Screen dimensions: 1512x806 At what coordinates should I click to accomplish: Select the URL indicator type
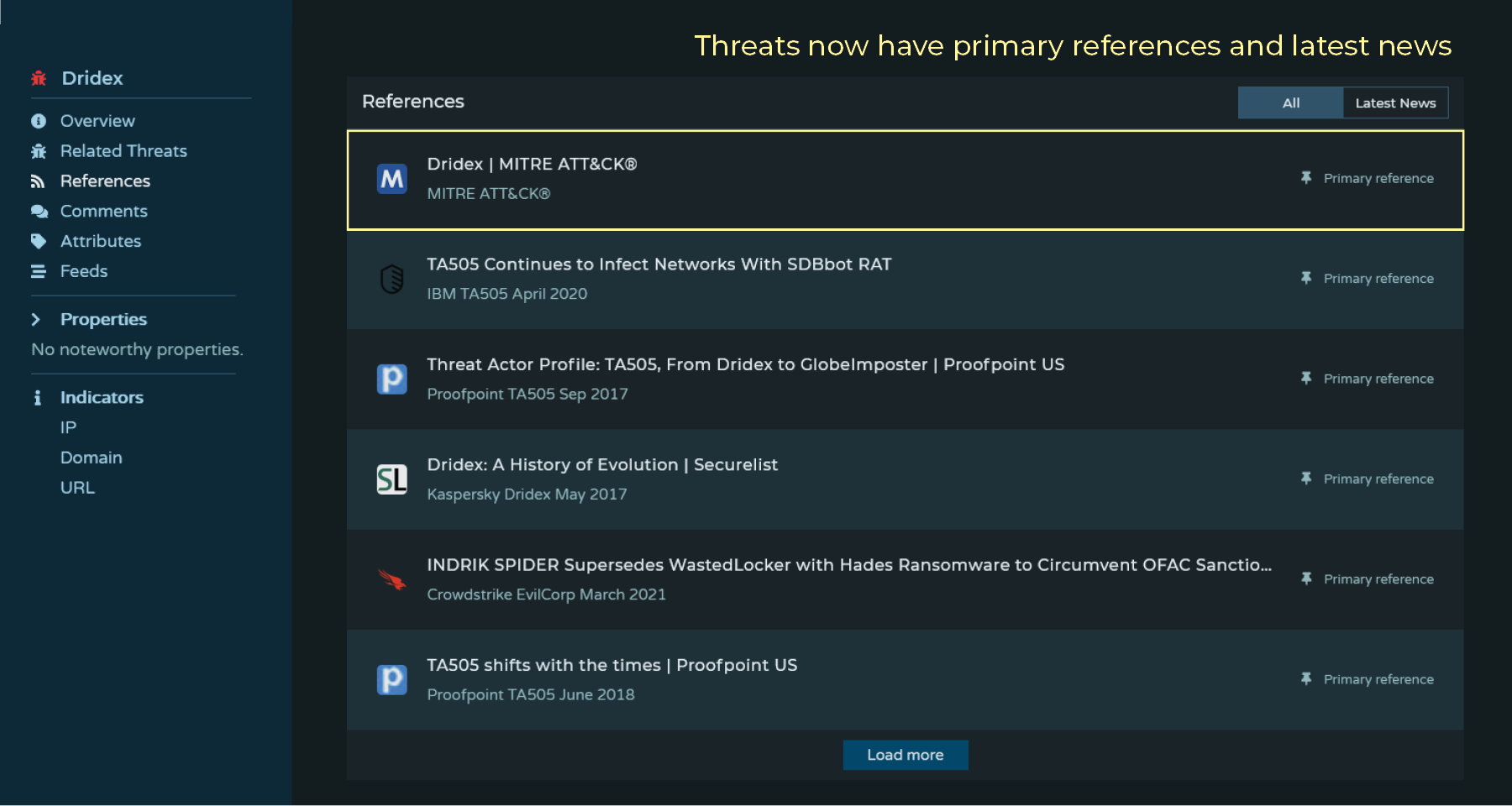coord(77,488)
